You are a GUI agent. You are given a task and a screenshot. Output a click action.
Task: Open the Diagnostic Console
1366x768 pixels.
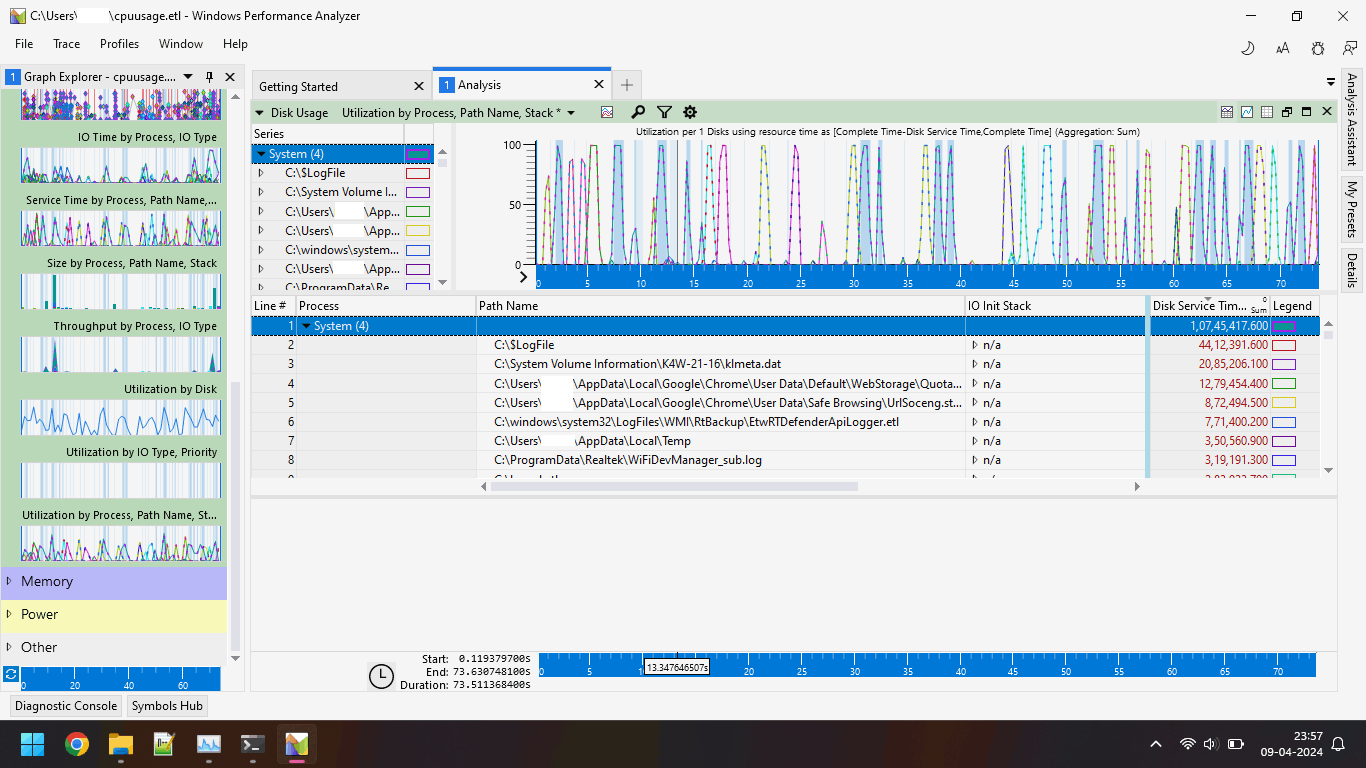pyautogui.click(x=66, y=706)
